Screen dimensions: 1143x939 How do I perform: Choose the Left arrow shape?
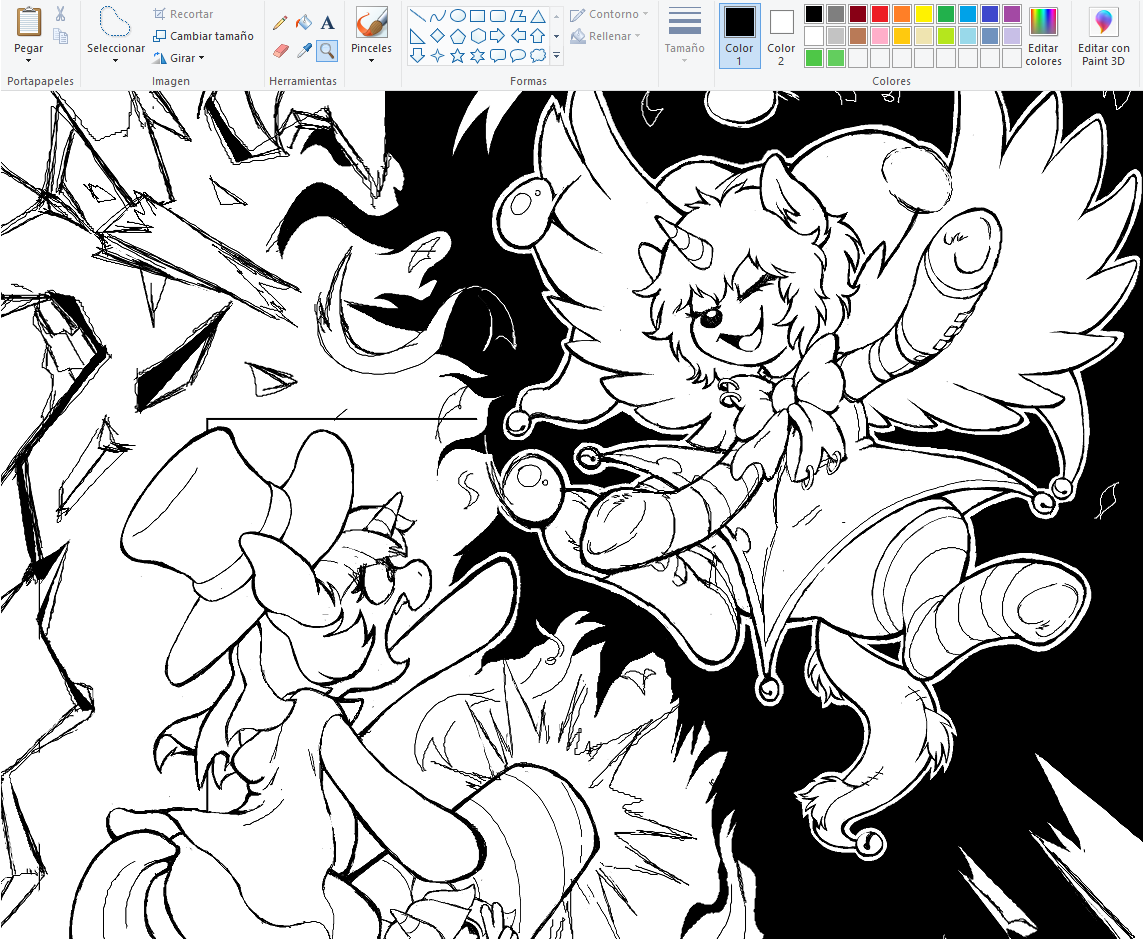[x=518, y=36]
